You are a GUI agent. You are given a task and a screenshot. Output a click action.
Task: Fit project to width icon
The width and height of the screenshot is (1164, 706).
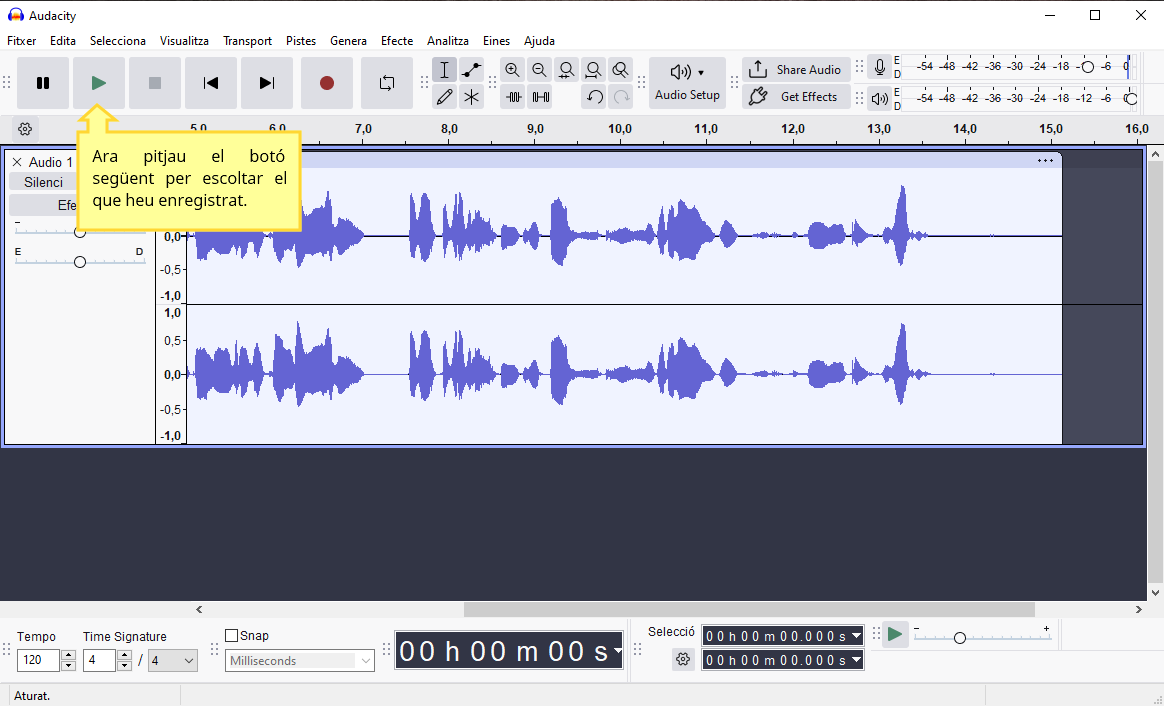pos(593,71)
